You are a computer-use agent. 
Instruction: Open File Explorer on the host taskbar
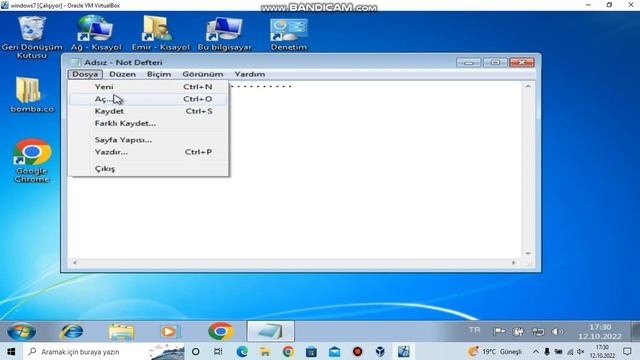point(265,351)
